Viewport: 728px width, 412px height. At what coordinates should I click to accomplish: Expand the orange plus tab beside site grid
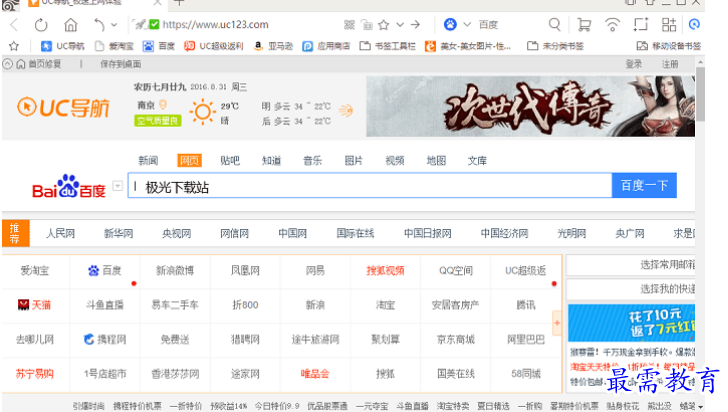point(557,323)
